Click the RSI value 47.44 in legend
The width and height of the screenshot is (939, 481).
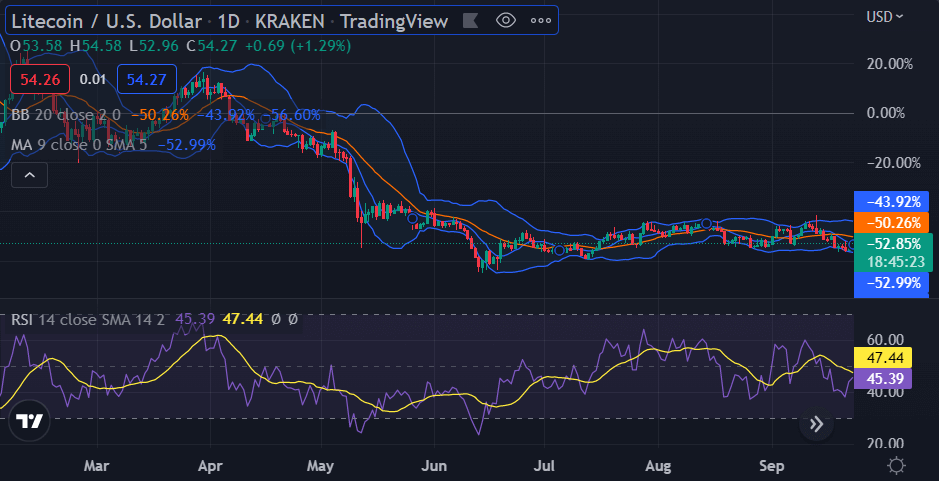tap(243, 320)
